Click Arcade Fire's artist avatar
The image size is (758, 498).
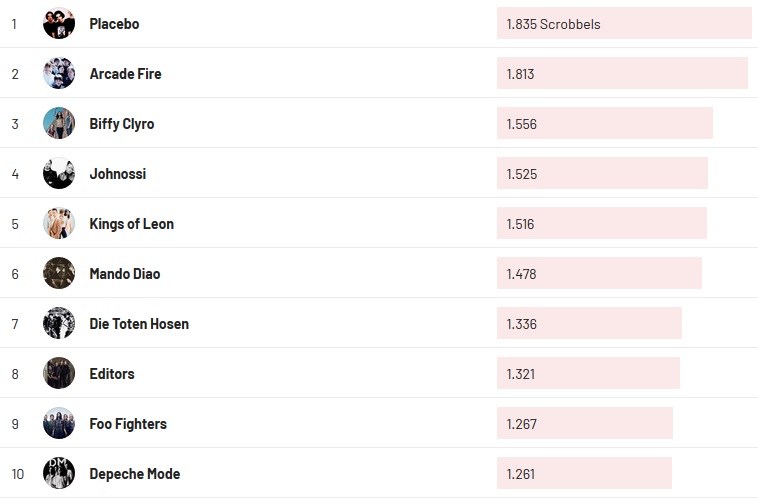(x=59, y=73)
